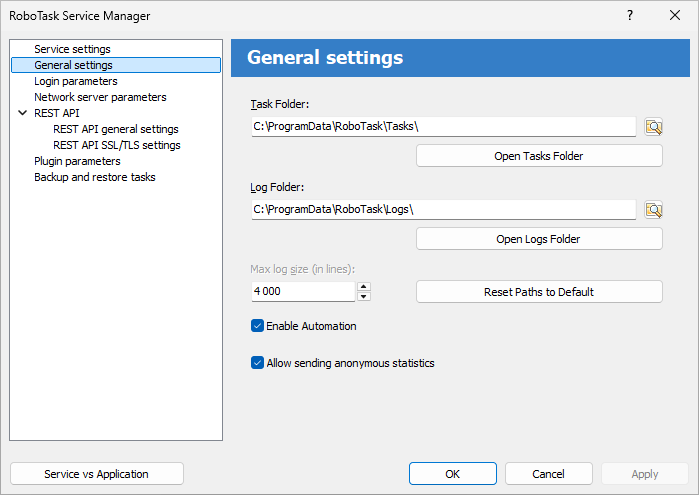The height and width of the screenshot is (495, 699).
Task: Click the Max log size value field
Action: point(303,292)
